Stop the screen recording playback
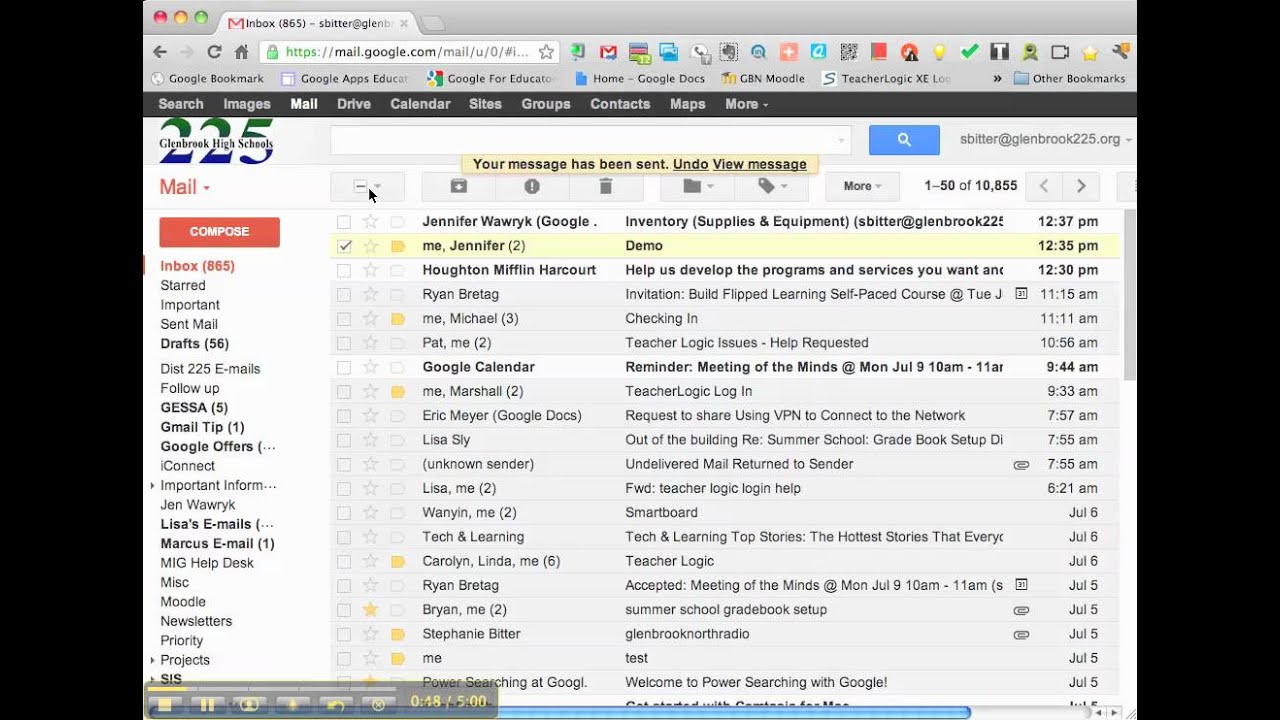 pos(165,705)
